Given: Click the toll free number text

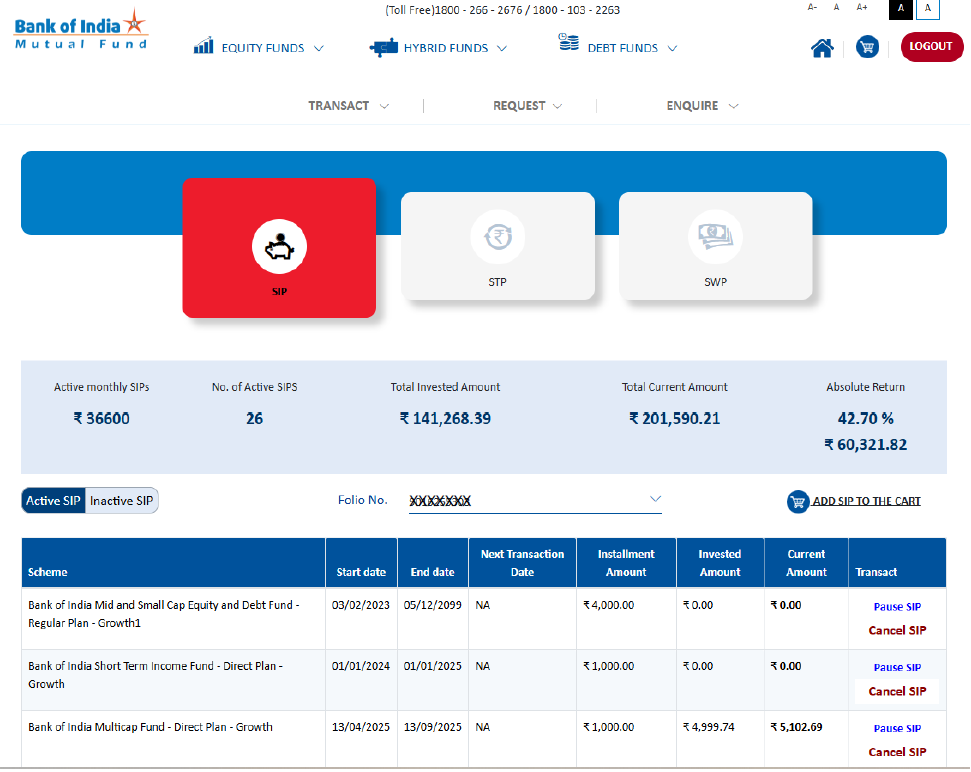Looking at the screenshot, I should tap(502, 10).
